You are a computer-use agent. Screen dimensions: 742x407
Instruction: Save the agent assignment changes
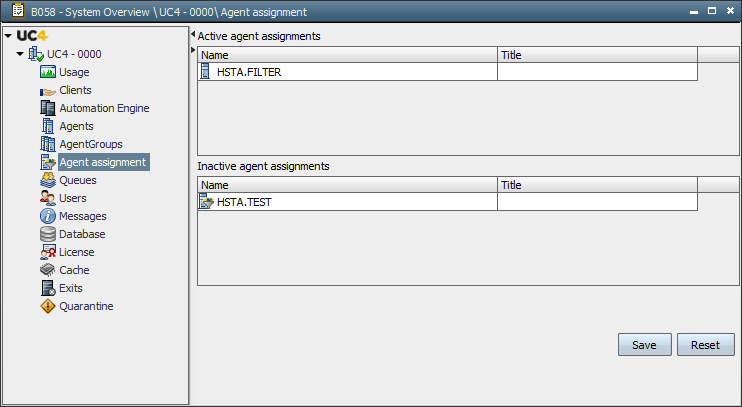[x=645, y=345]
